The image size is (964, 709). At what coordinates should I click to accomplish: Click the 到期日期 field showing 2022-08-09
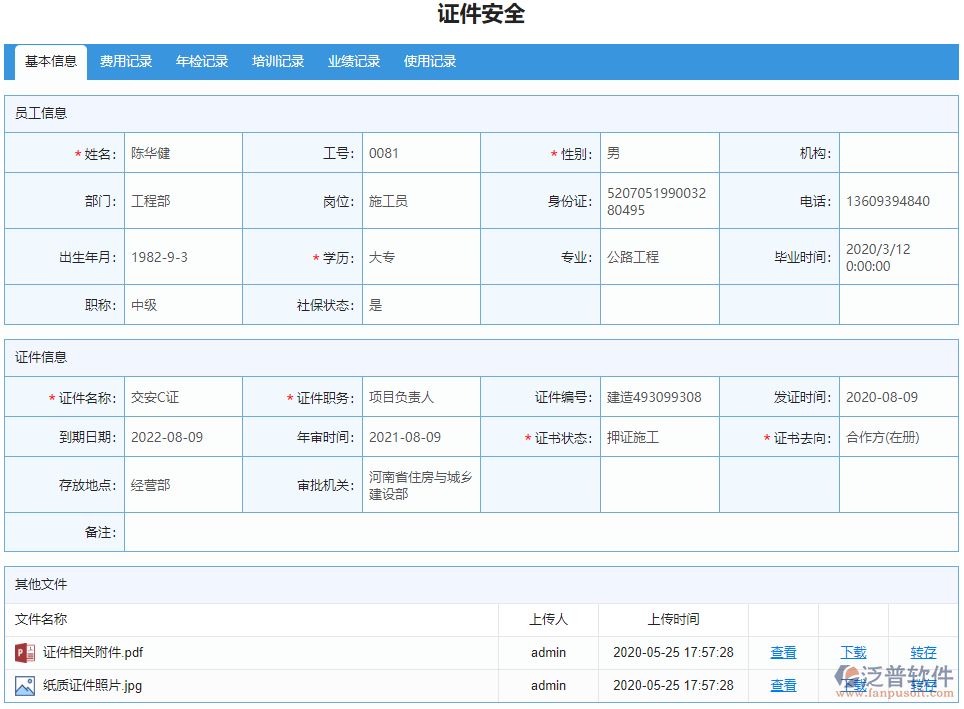(x=183, y=438)
